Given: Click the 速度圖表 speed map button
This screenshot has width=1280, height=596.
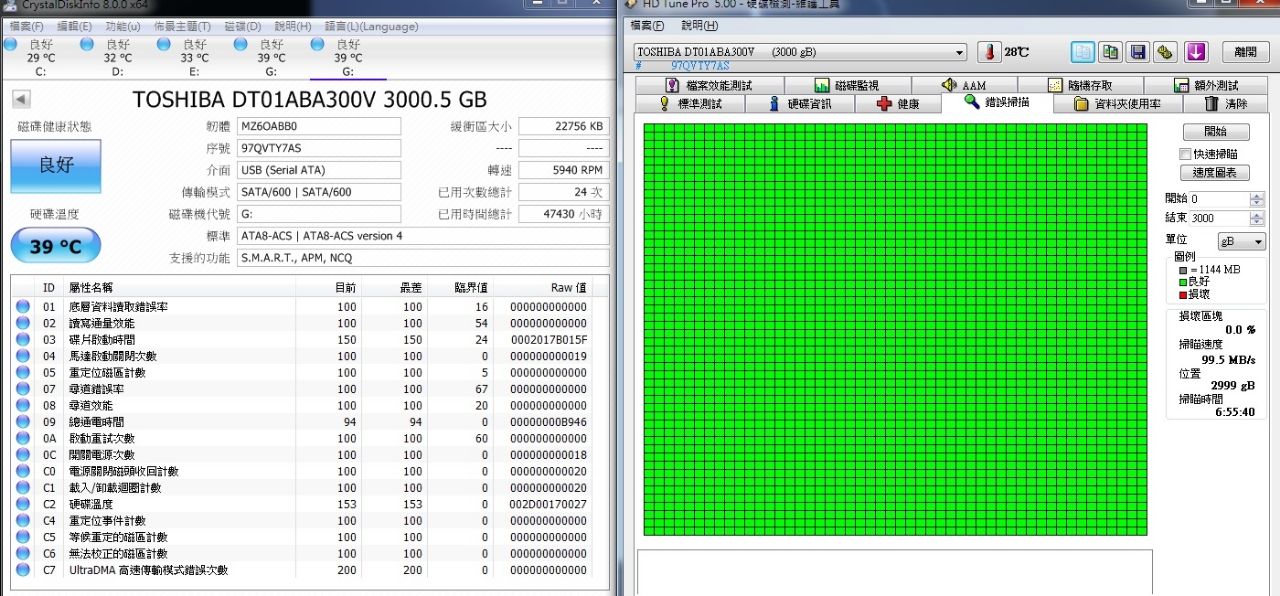Looking at the screenshot, I should tap(1215, 173).
